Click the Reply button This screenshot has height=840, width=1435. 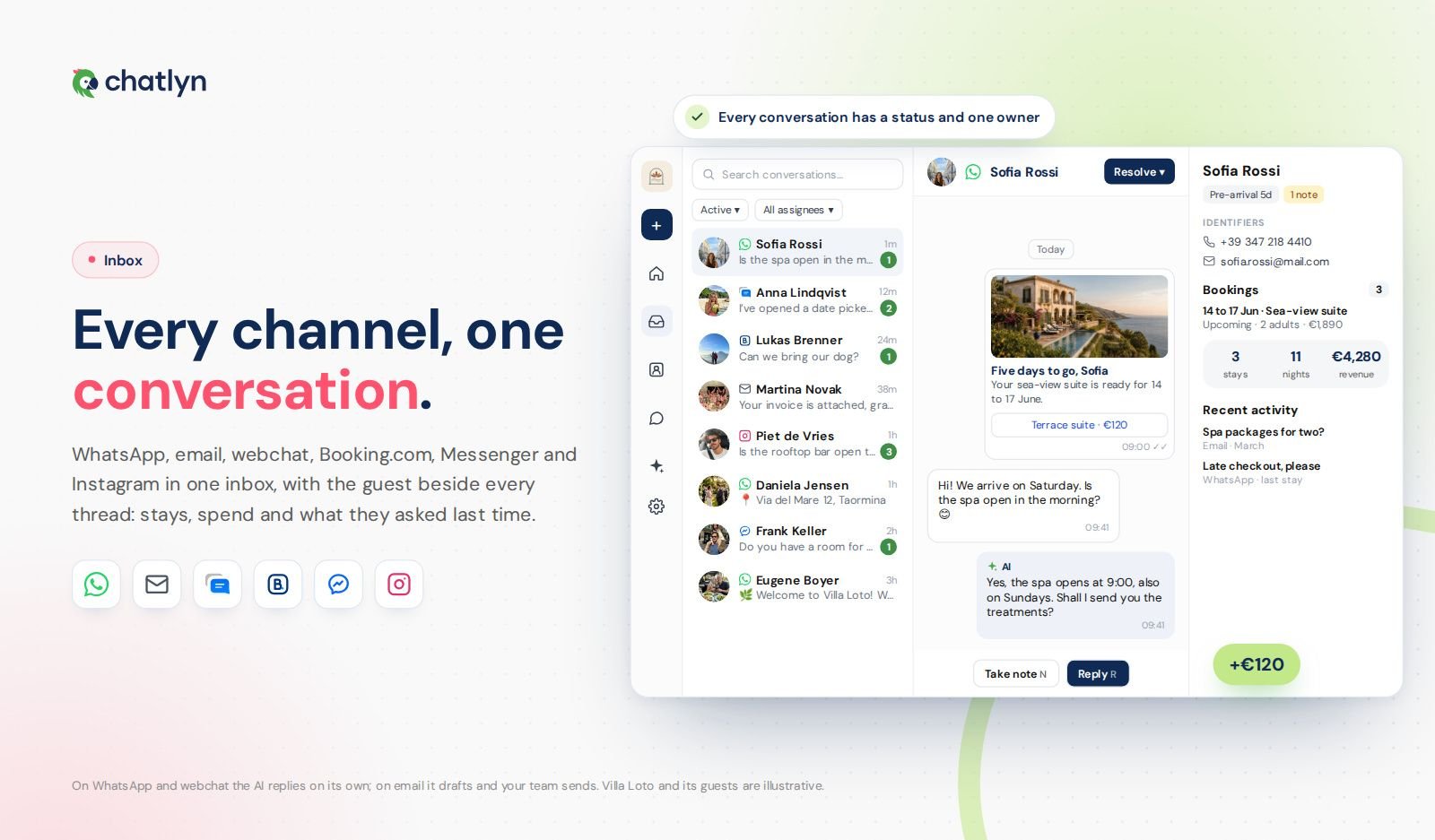pyautogui.click(x=1098, y=674)
